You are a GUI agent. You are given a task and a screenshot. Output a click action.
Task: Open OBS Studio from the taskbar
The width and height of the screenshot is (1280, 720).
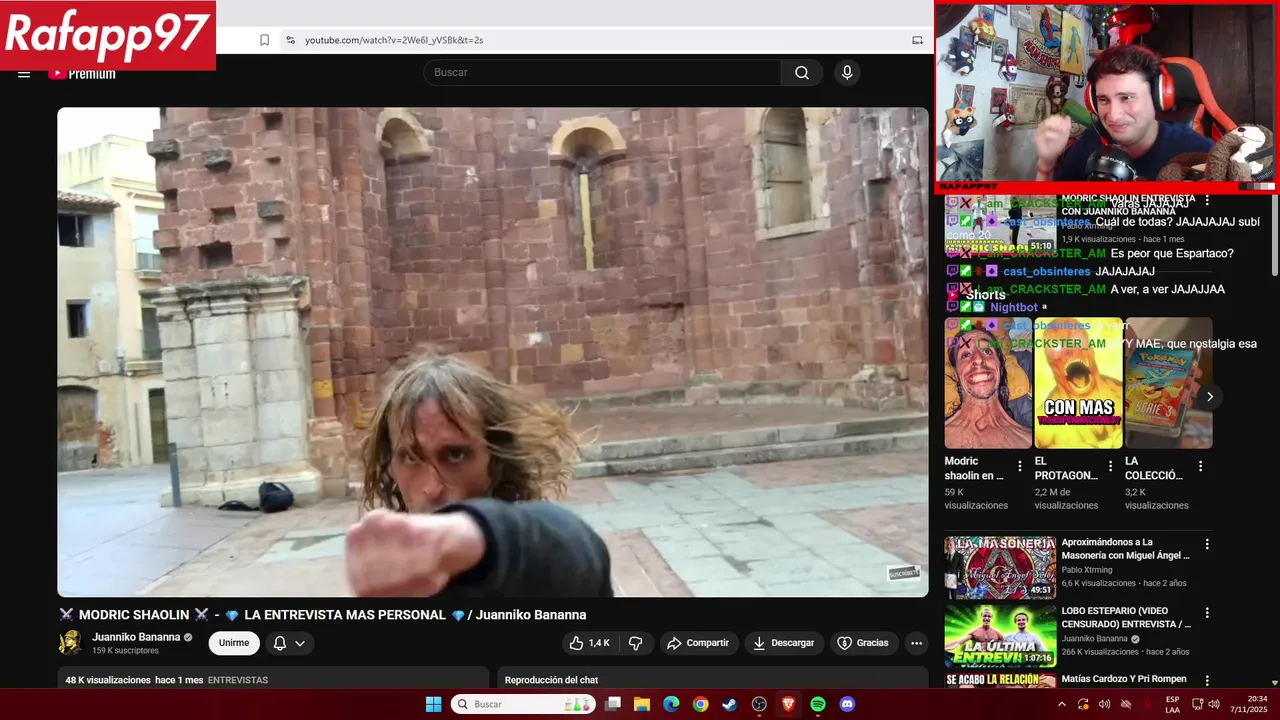pos(759,704)
